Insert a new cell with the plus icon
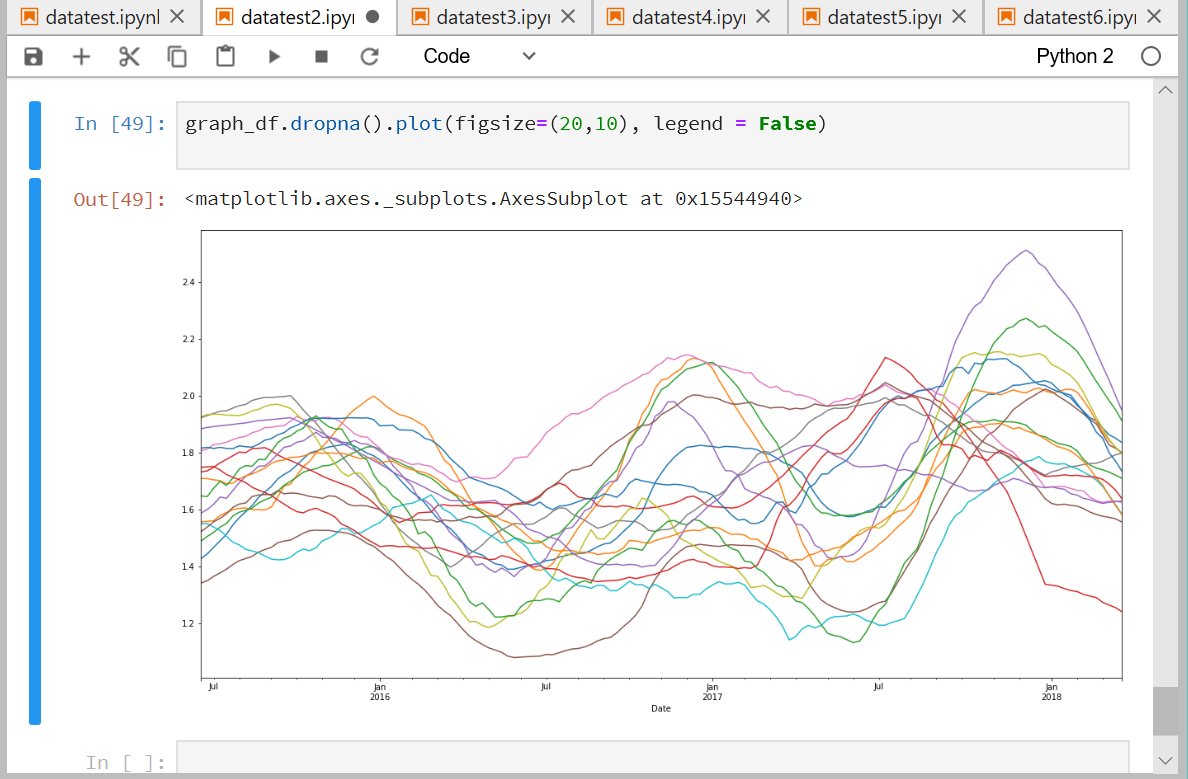Image resolution: width=1188 pixels, height=779 pixels. pos(81,56)
